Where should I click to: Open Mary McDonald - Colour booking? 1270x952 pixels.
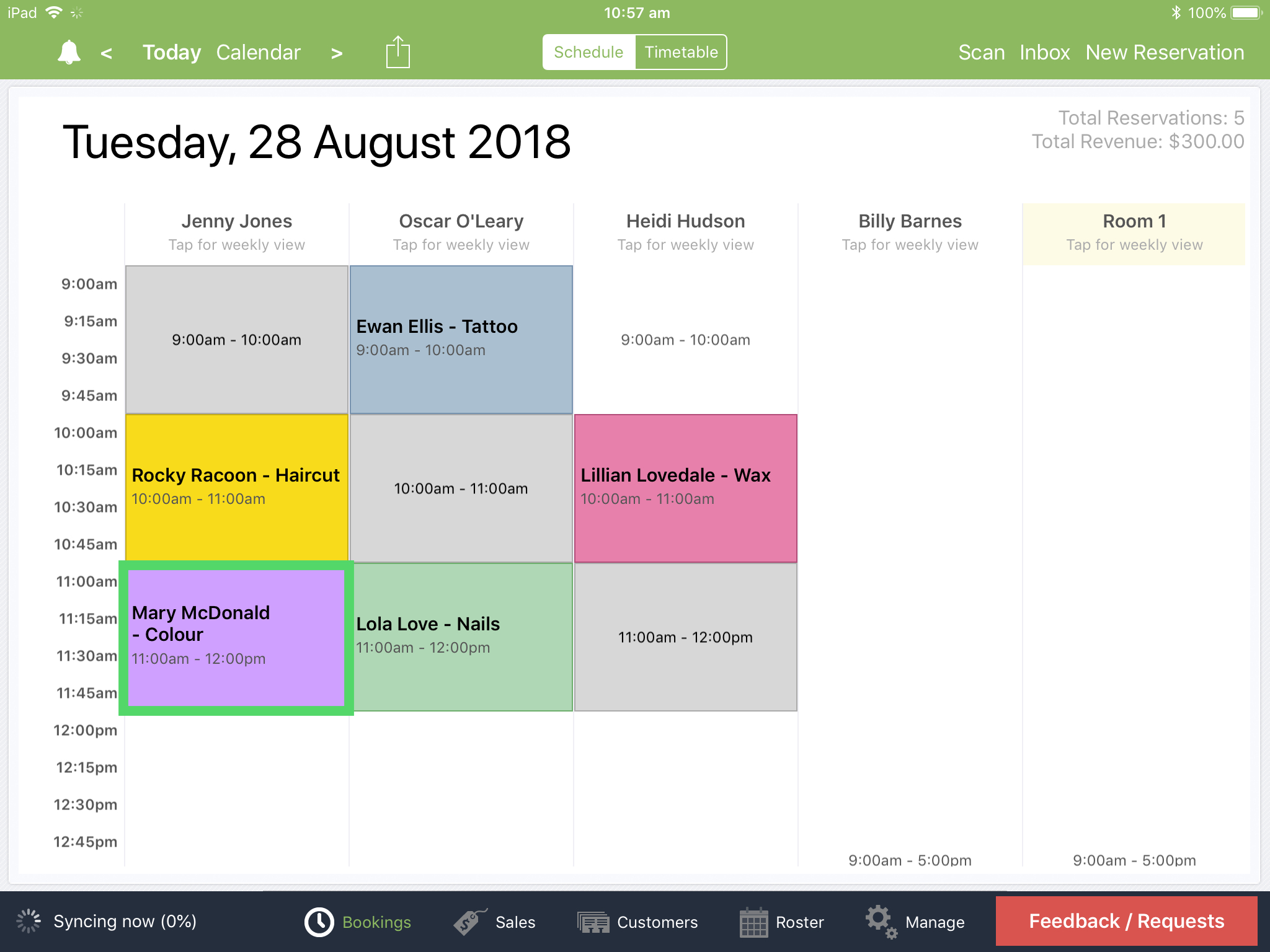(x=236, y=638)
